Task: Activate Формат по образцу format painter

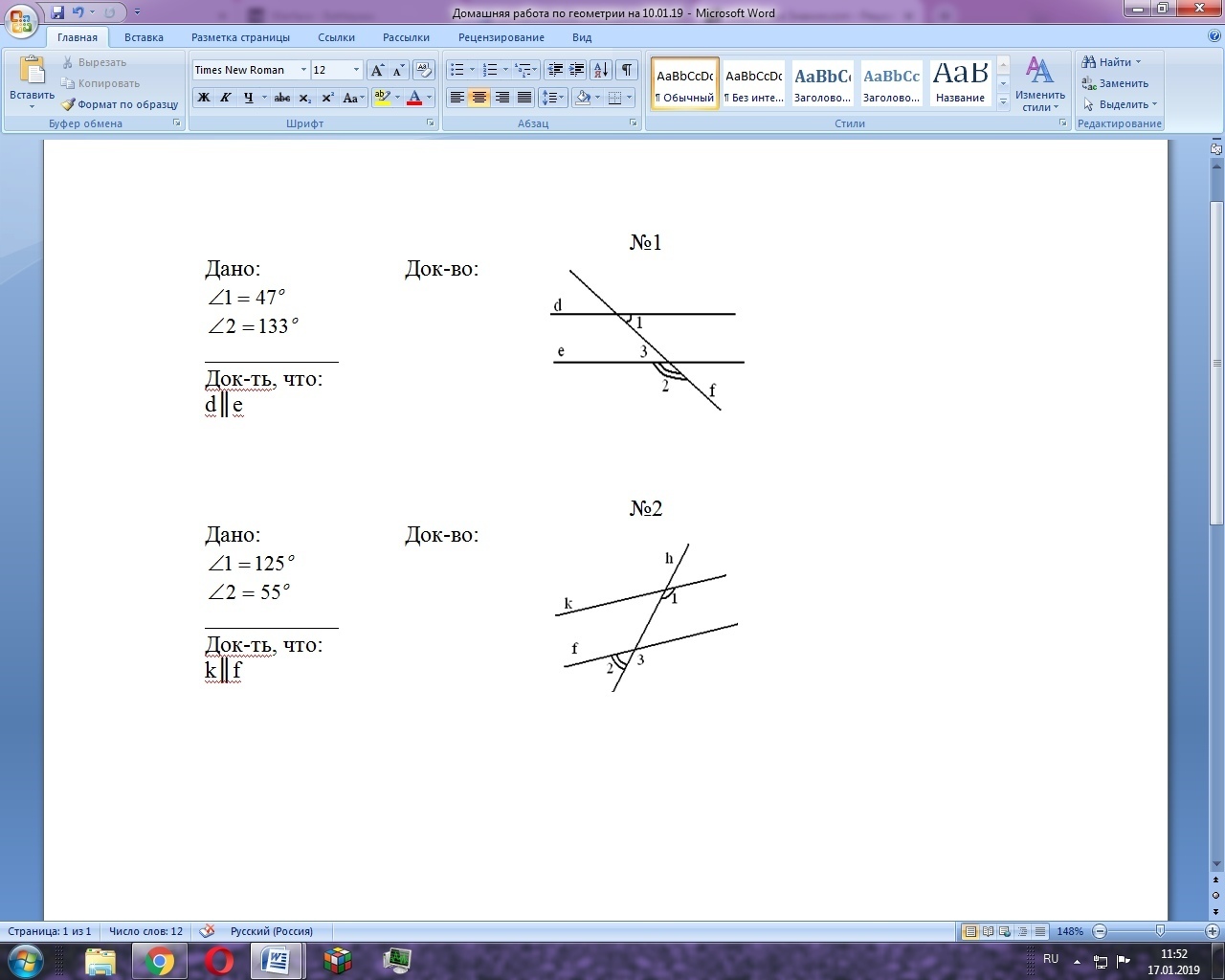Action: coord(120,104)
